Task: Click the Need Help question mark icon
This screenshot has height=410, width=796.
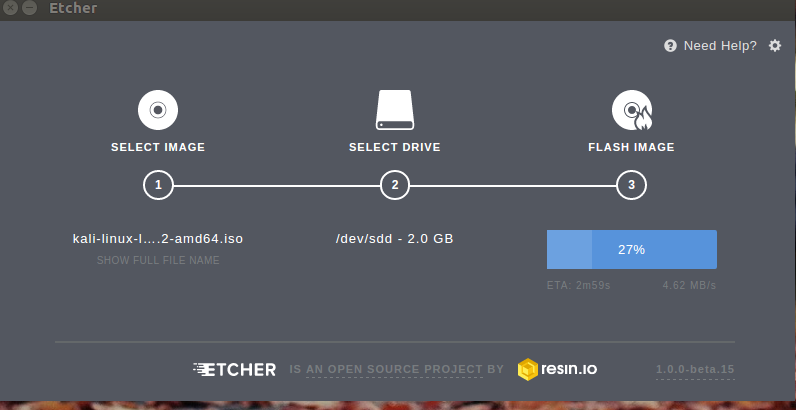Action: (671, 46)
